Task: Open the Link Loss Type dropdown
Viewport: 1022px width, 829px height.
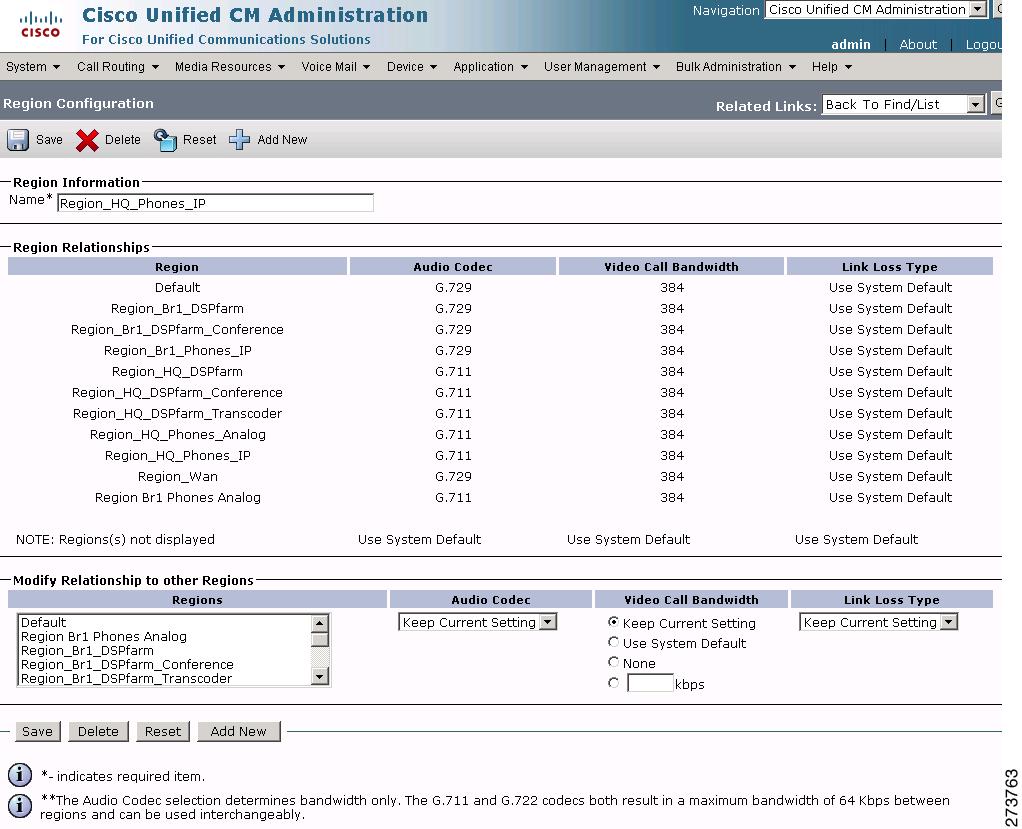Action: [878, 622]
